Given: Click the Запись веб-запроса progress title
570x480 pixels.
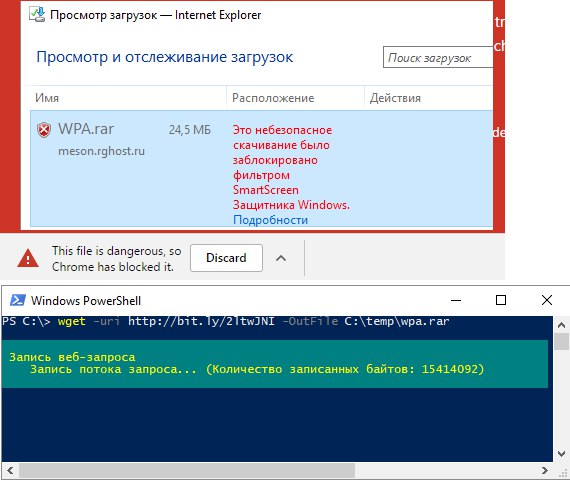Looking at the screenshot, I should point(72,357).
